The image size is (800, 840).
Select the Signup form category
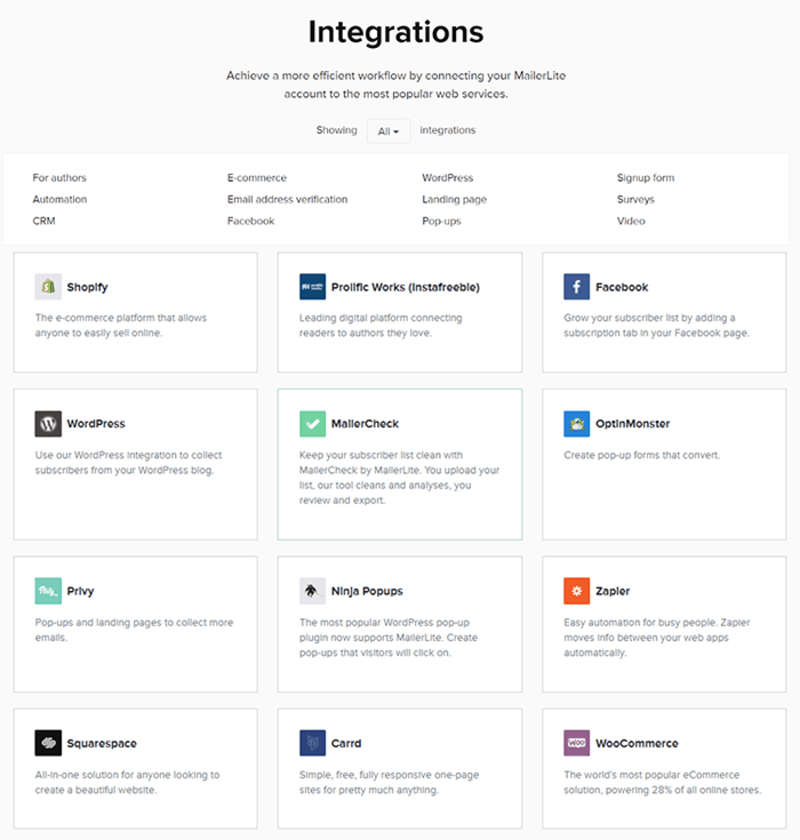coord(645,178)
